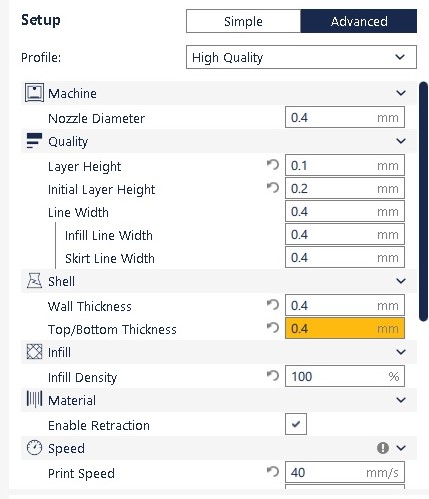
Task: Collapse the Infill section chevron
Action: (x=401, y=352)
